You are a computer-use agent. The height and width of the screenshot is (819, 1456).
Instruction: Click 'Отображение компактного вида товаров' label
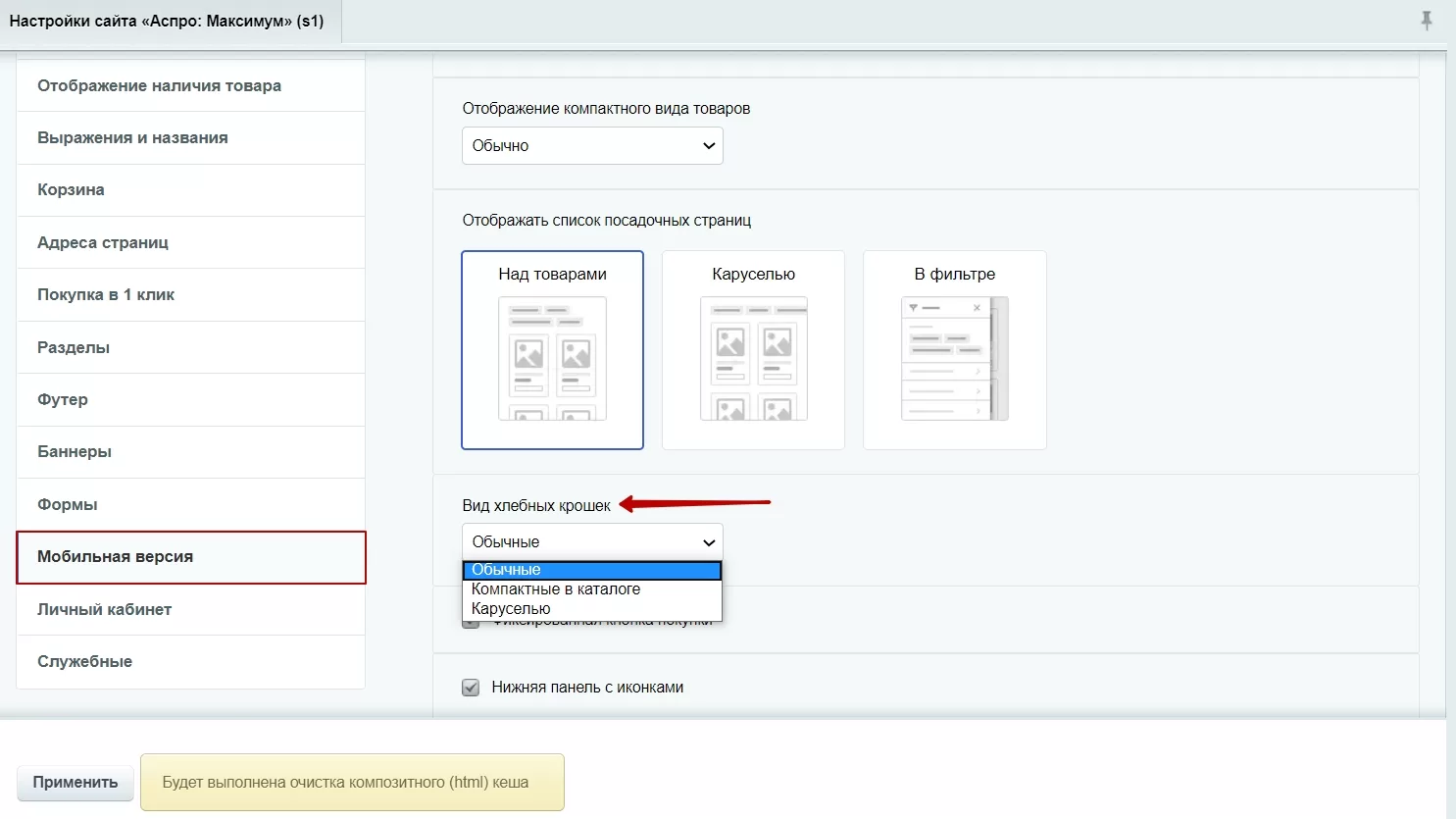(606, 109)
